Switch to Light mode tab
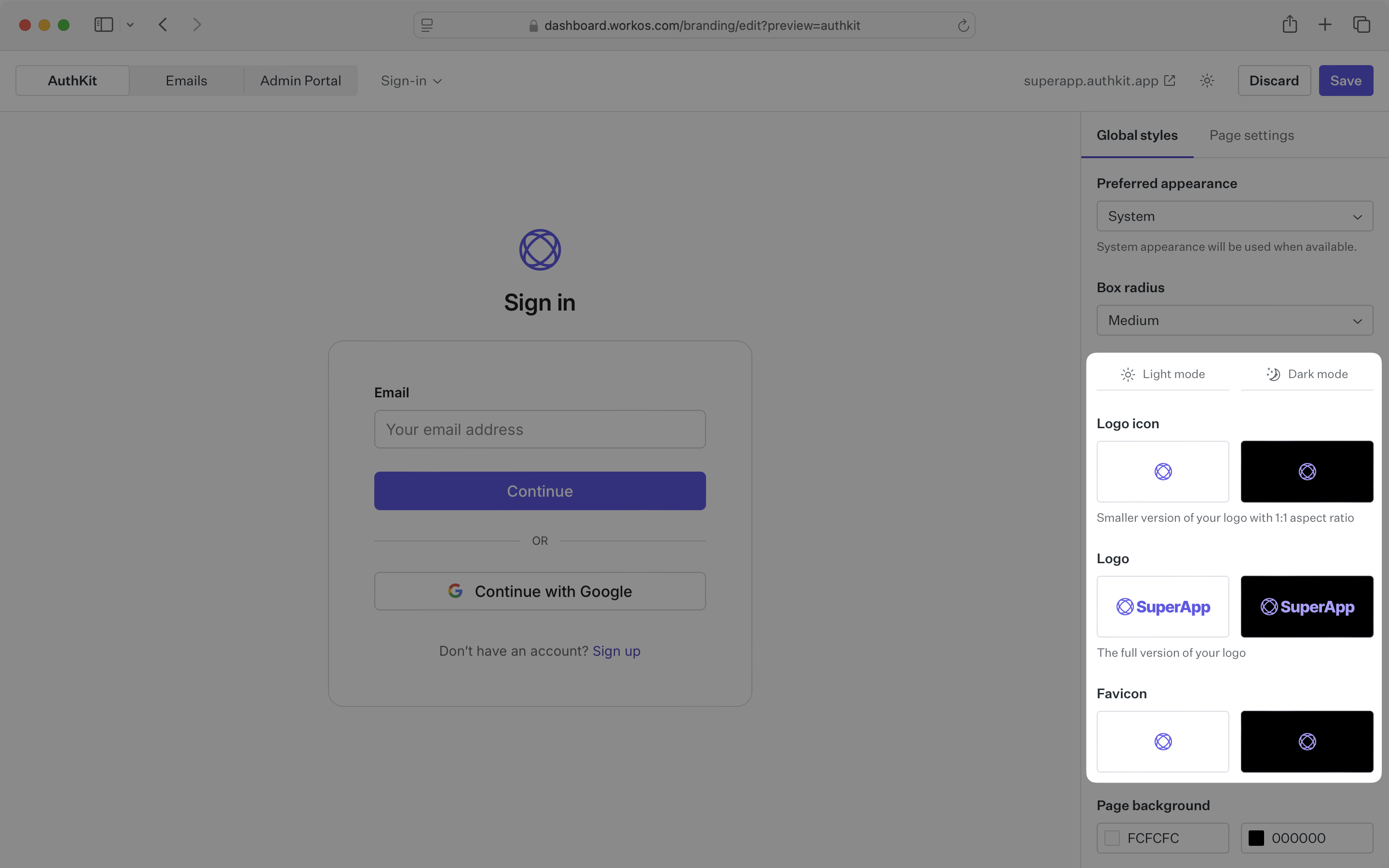Image resolution: width=1389 pixels, height=868 pixels. [1162, 373]
